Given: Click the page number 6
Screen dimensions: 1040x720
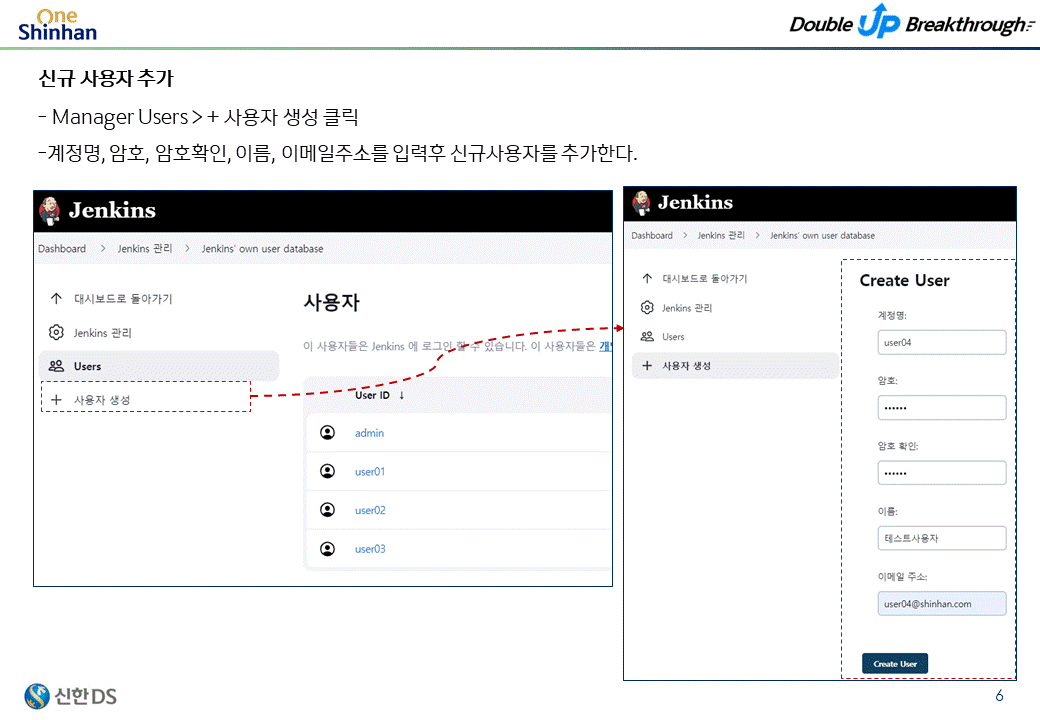Looking at the screenshot, I should click(999, 695).
